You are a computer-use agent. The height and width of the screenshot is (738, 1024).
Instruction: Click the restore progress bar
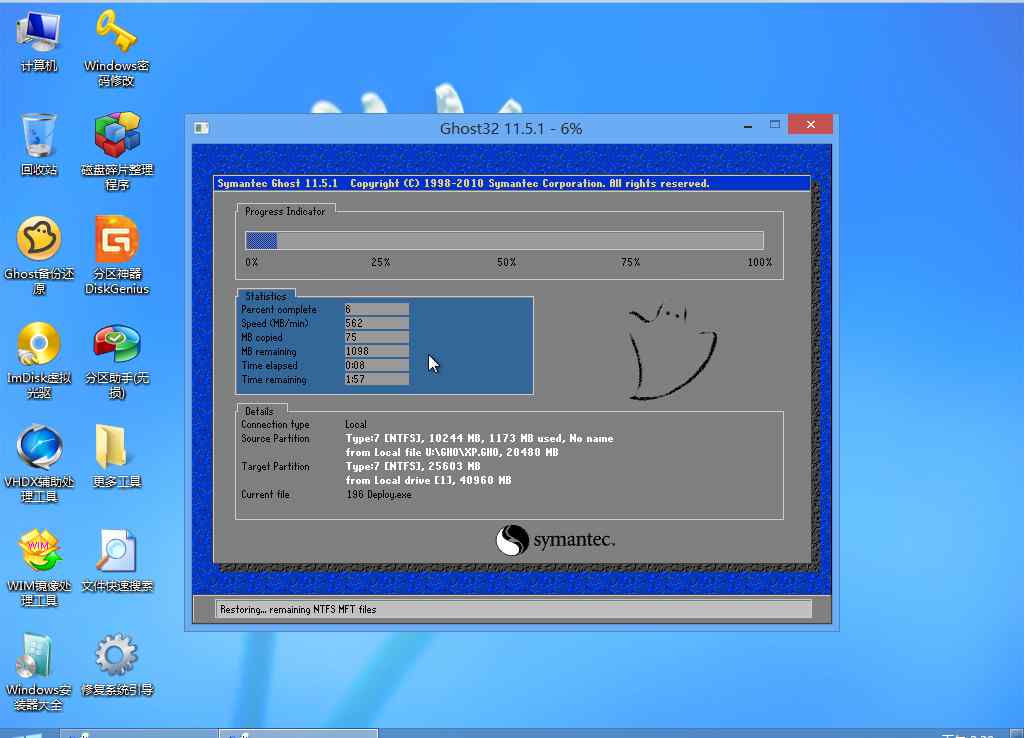(x=504, y=240)
